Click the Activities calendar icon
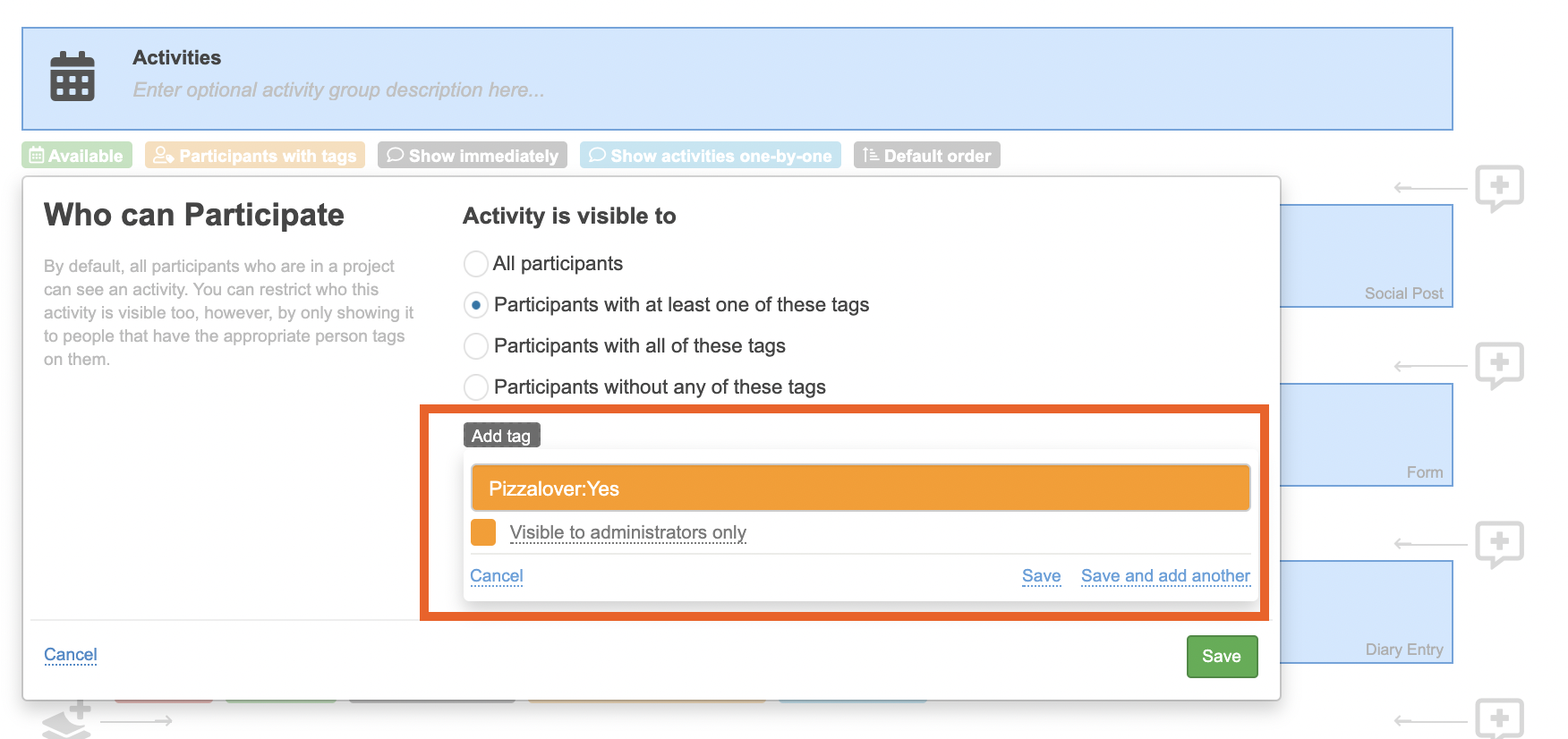1568x739 pixels. click(x=72, y=77)
